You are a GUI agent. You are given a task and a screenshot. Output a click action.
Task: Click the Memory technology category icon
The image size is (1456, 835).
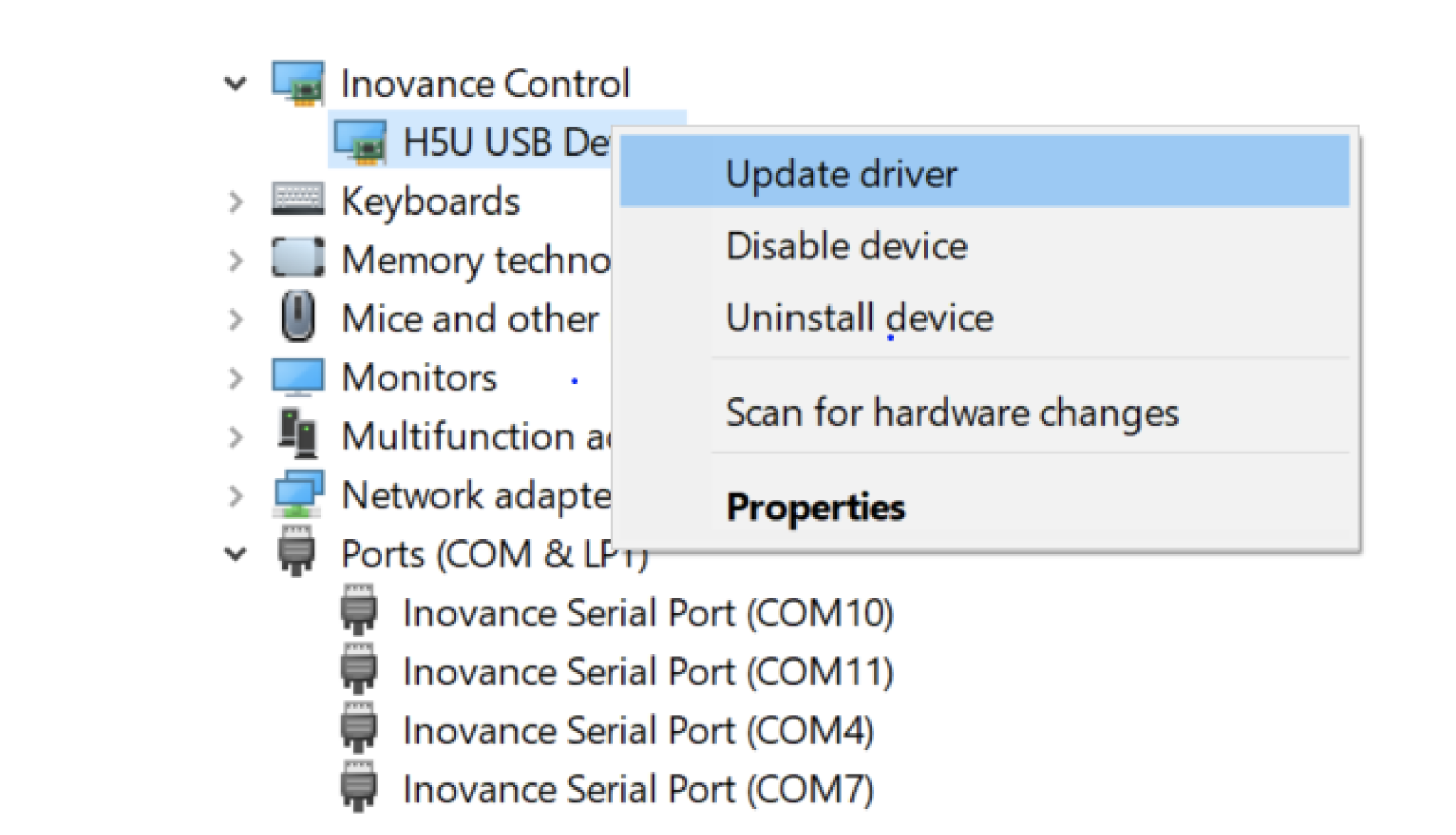click(298, 258)
